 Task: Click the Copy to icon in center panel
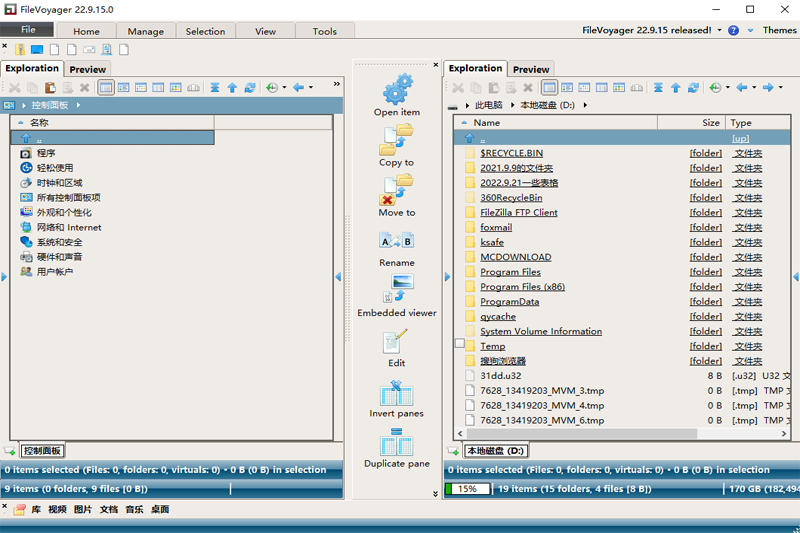[397, 138]
